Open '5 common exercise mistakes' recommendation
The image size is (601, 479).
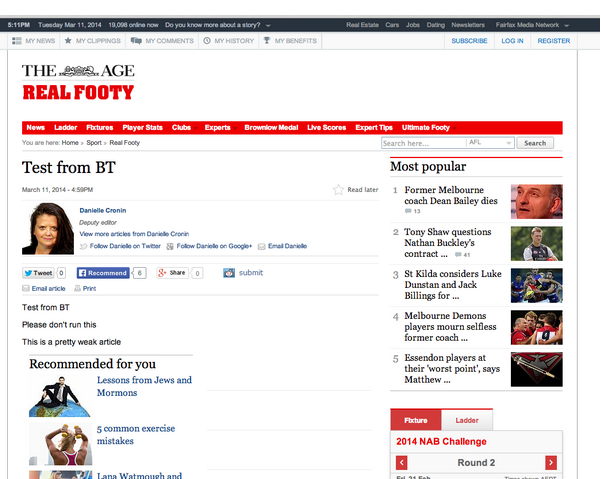[x=136, y=435]
